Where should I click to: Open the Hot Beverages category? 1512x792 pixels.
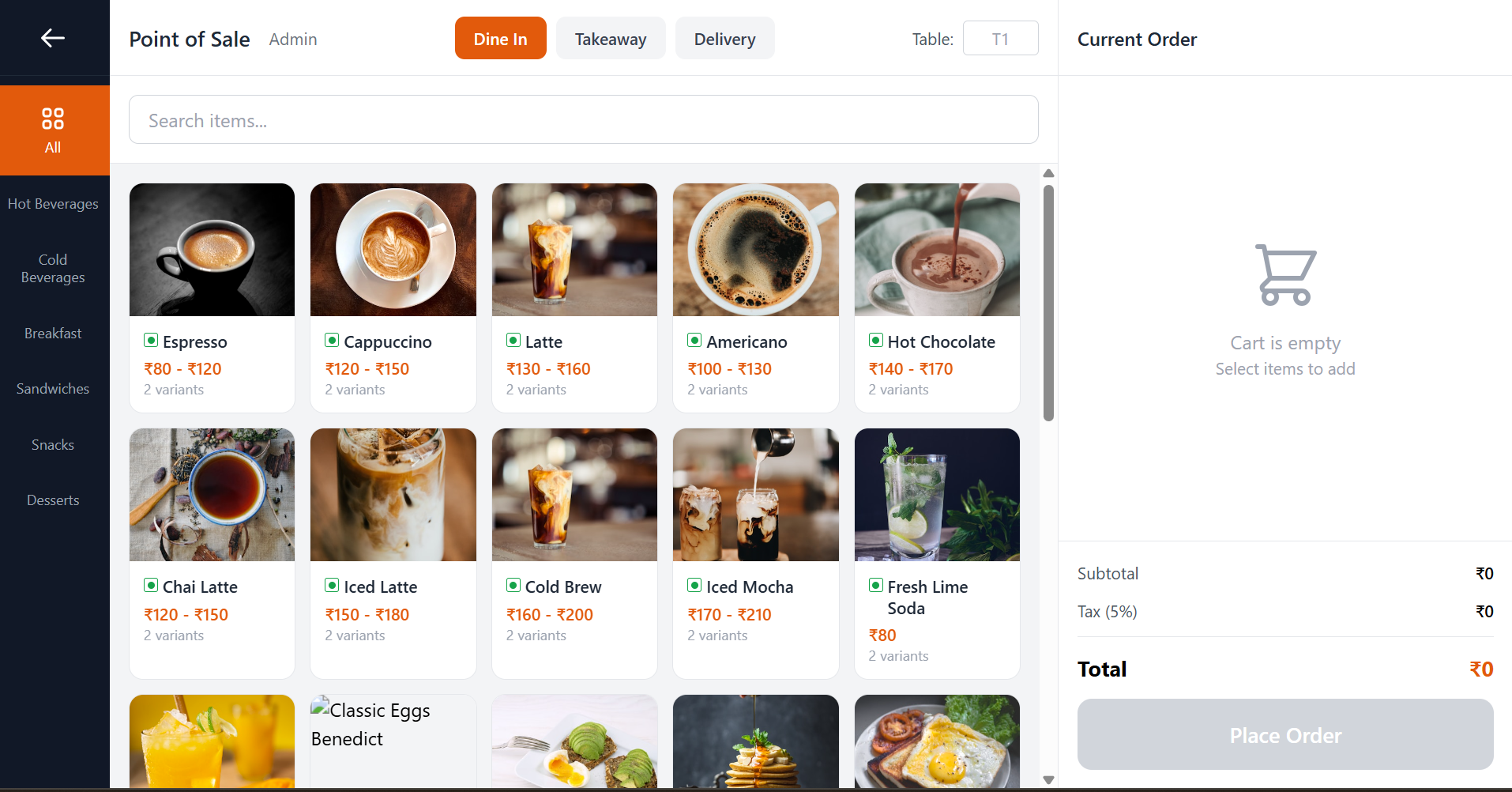click(53, 203)
